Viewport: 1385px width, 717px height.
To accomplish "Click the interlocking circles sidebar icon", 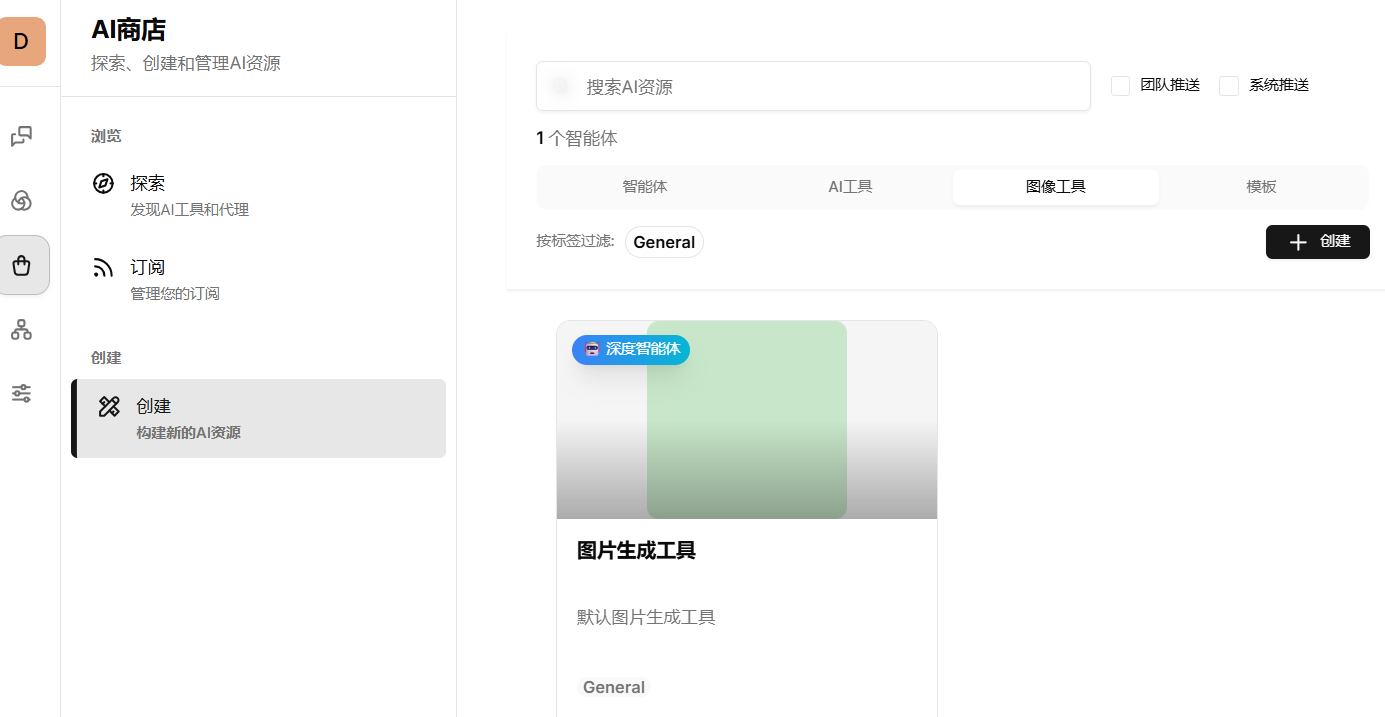I will (x=21, y=201).
